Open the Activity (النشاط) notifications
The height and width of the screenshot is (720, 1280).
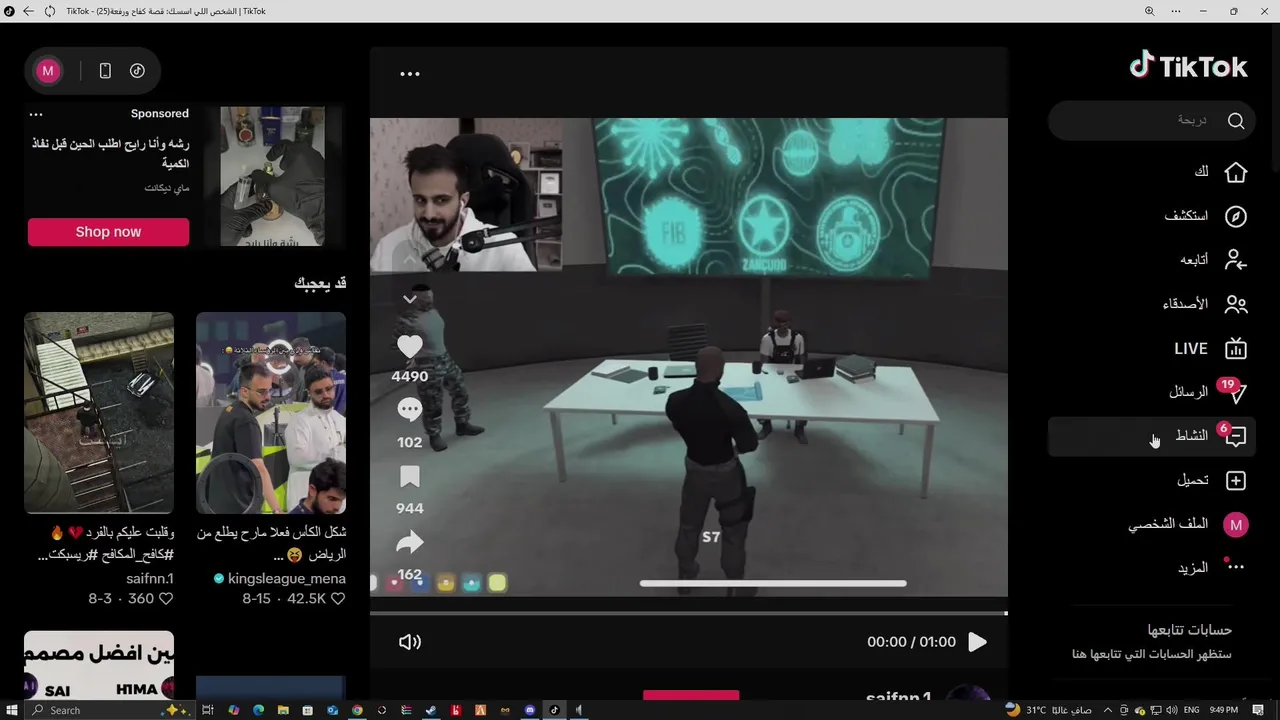(1151, 436)
